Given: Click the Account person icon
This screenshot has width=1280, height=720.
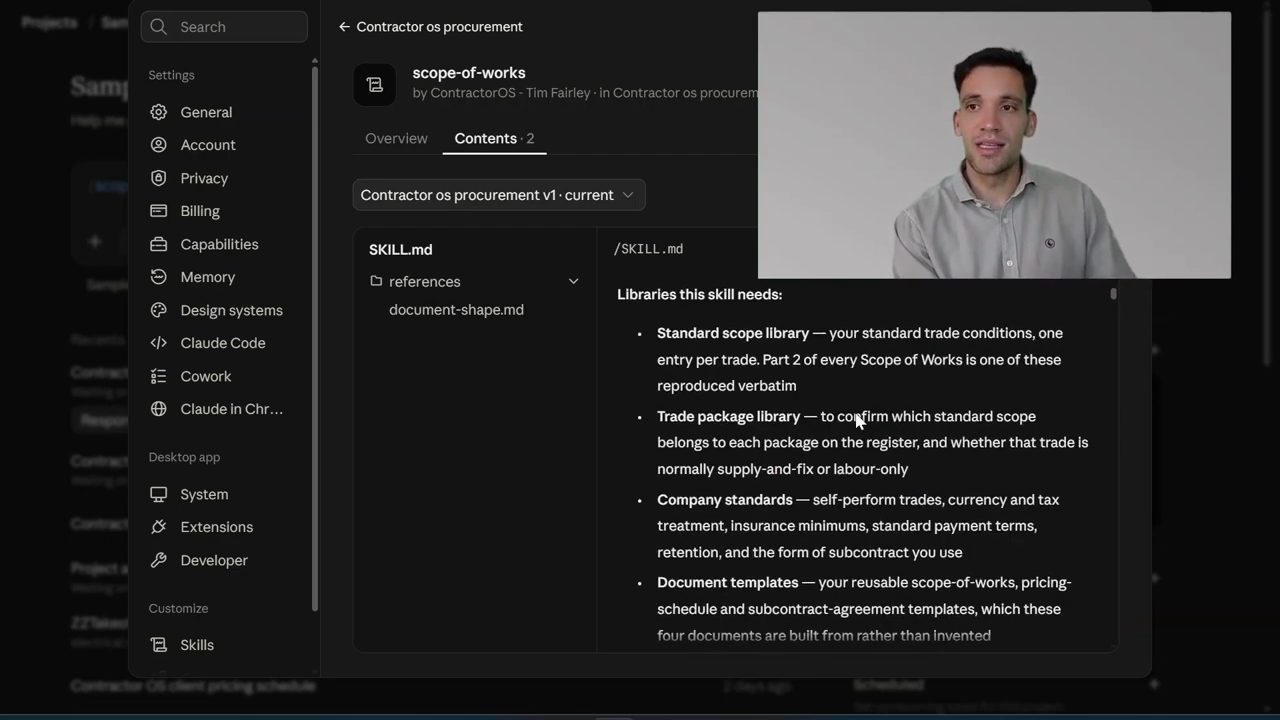Looking at the screenshot, I should 158,145.
